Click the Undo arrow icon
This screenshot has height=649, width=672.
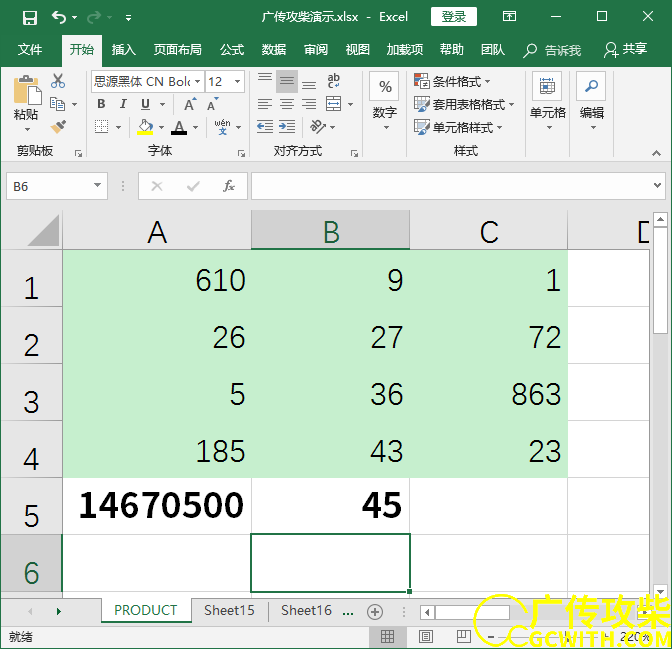click(x=59, y=17)
